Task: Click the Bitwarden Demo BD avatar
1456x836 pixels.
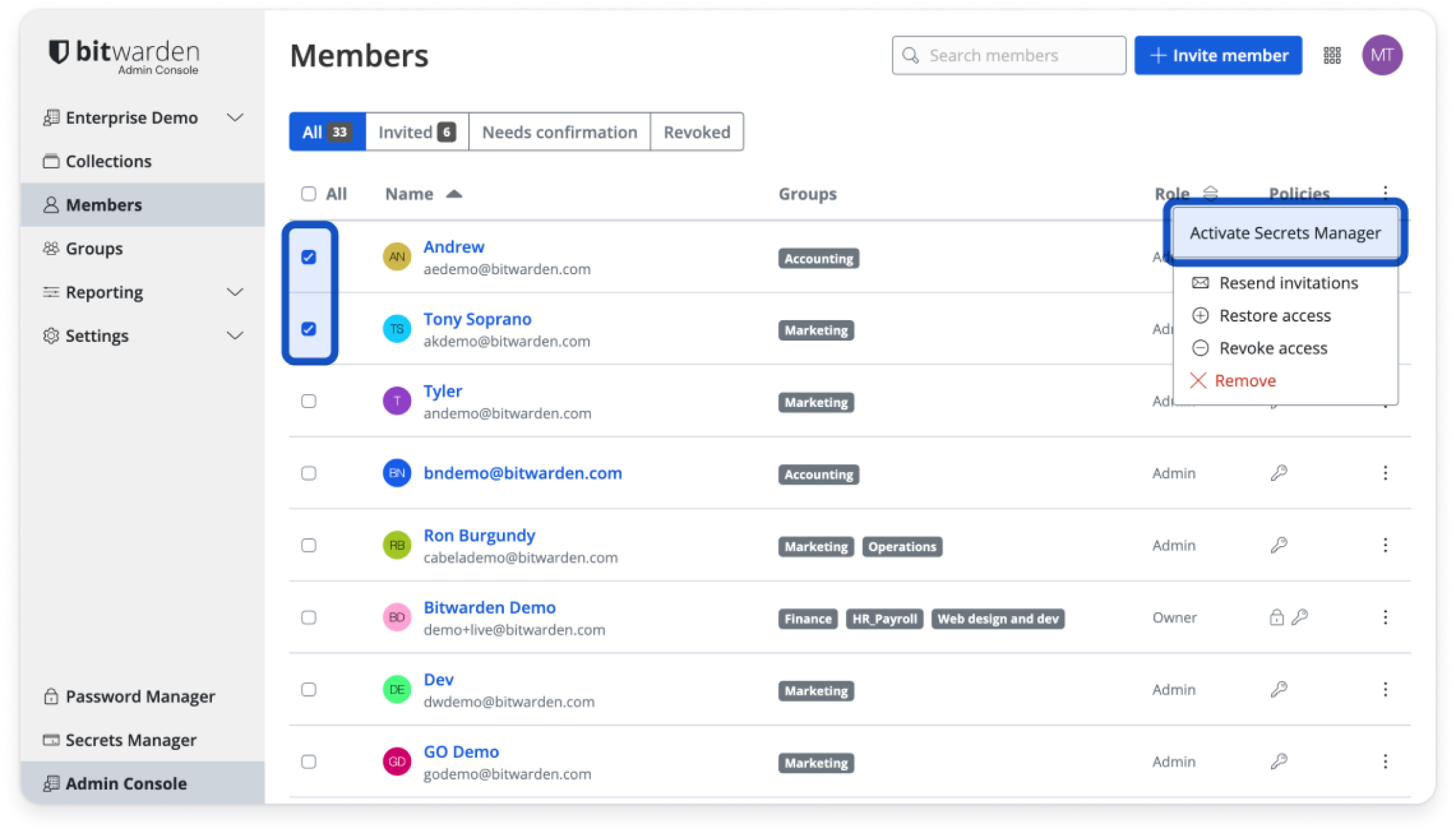Action: (x=396, y=617)
